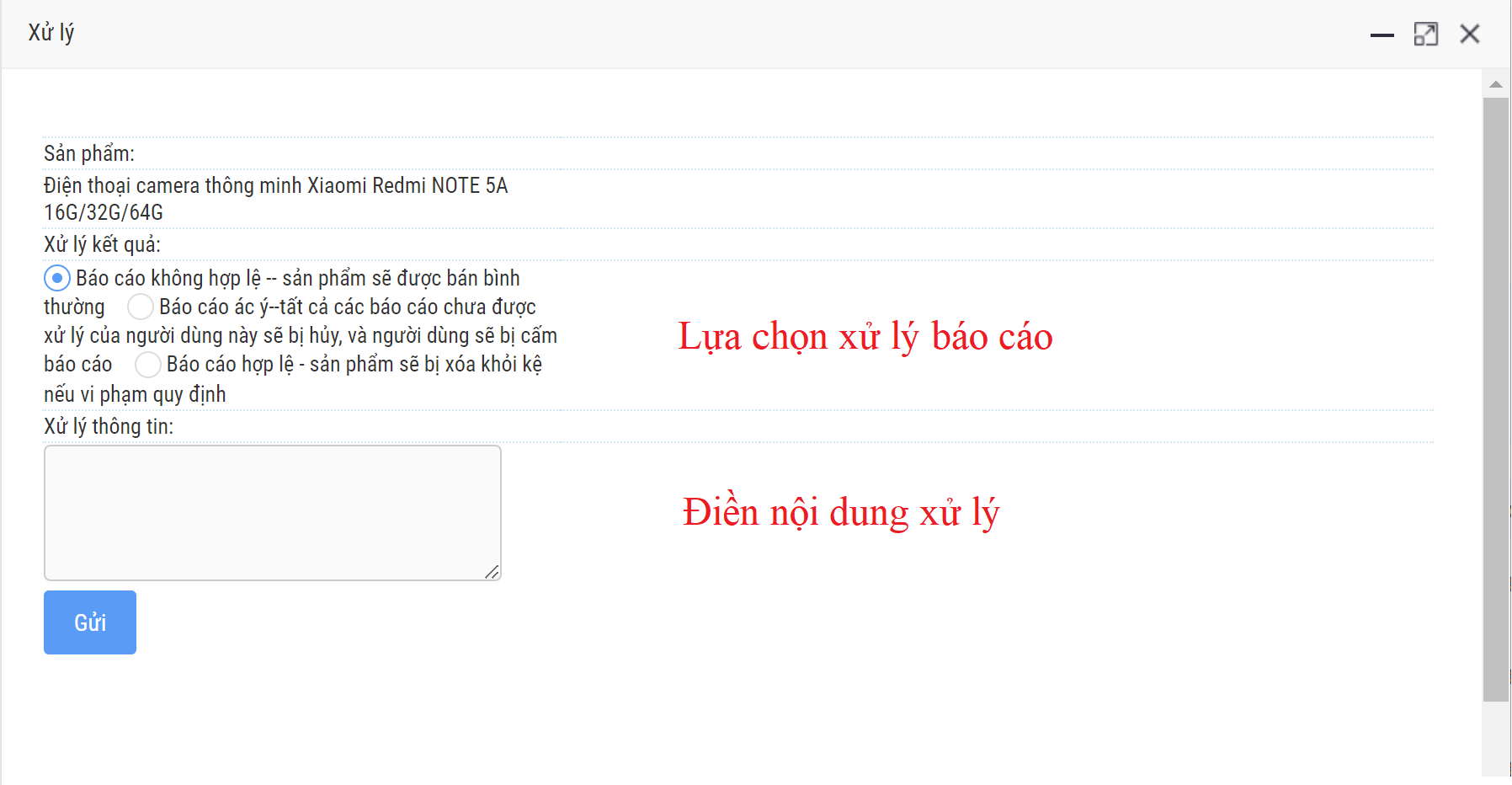Click the 'Xử lý thông tin:' label
This screenshot has width=1512, height=785.
[109, 426]
